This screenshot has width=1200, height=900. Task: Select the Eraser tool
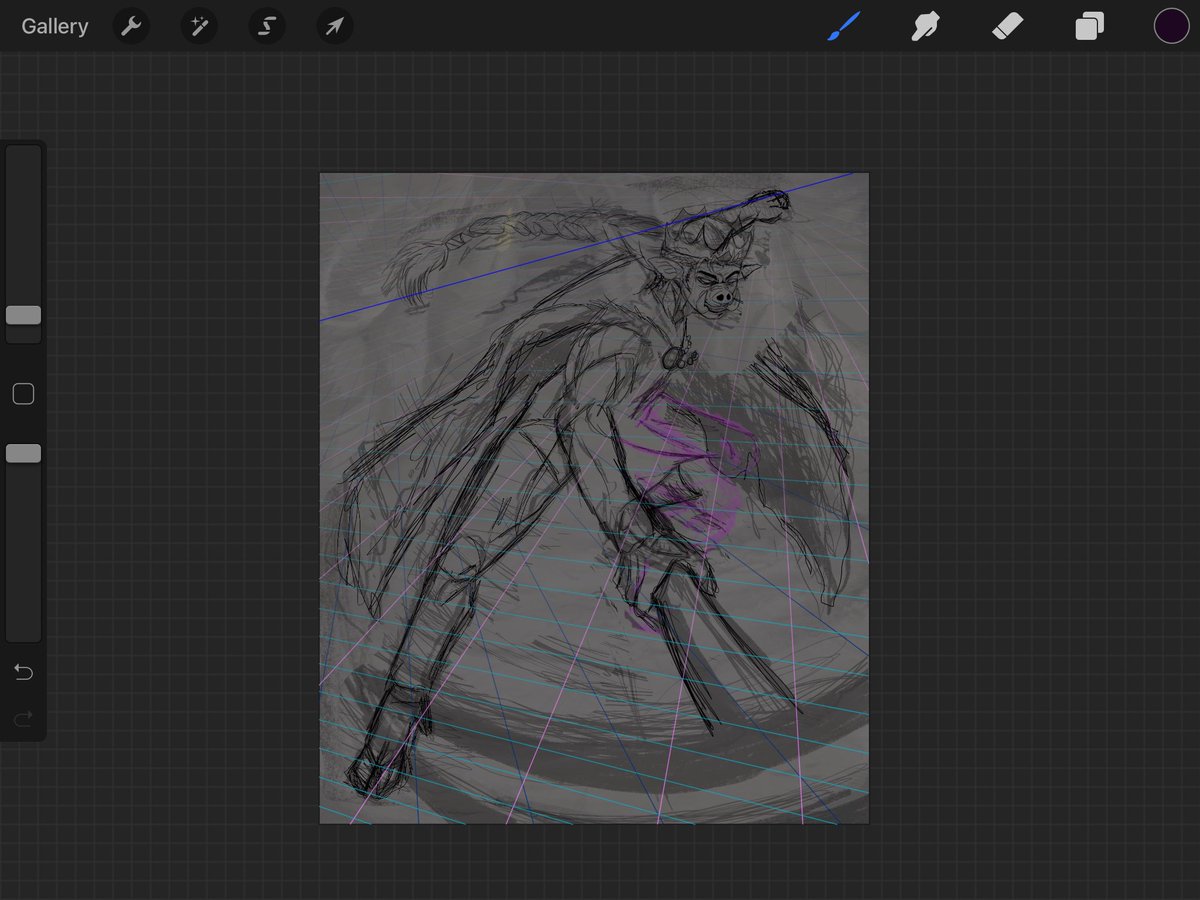point(1007,26)
